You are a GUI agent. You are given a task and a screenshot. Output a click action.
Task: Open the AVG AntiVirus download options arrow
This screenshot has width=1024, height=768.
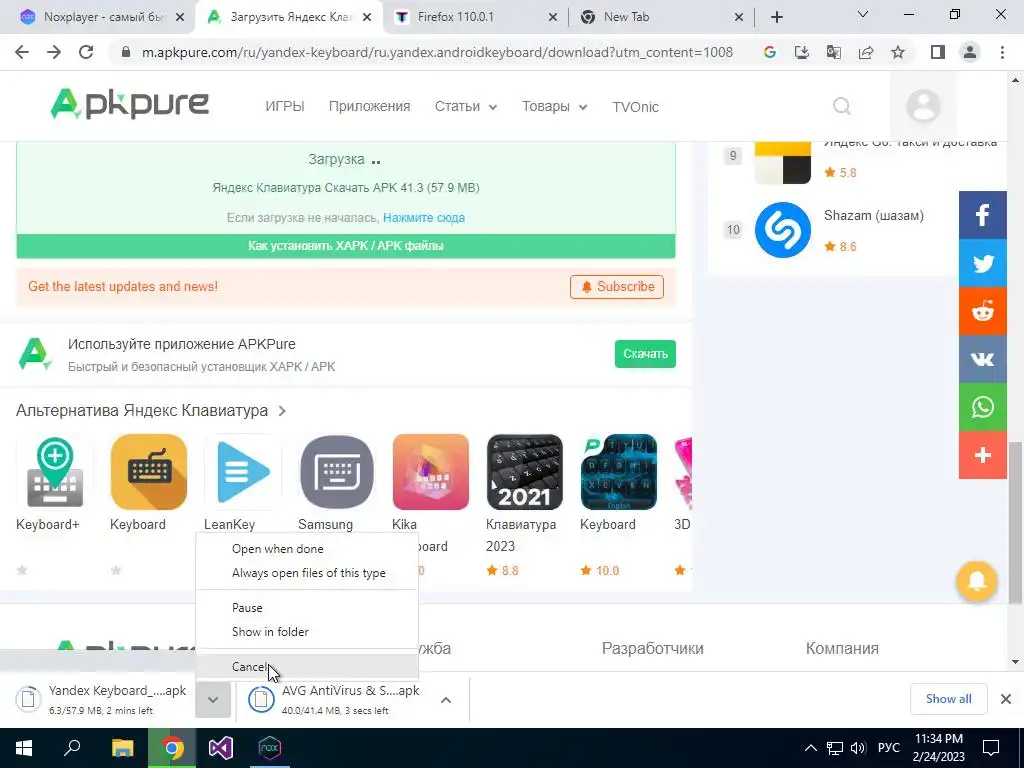click(x=445, y=699)
